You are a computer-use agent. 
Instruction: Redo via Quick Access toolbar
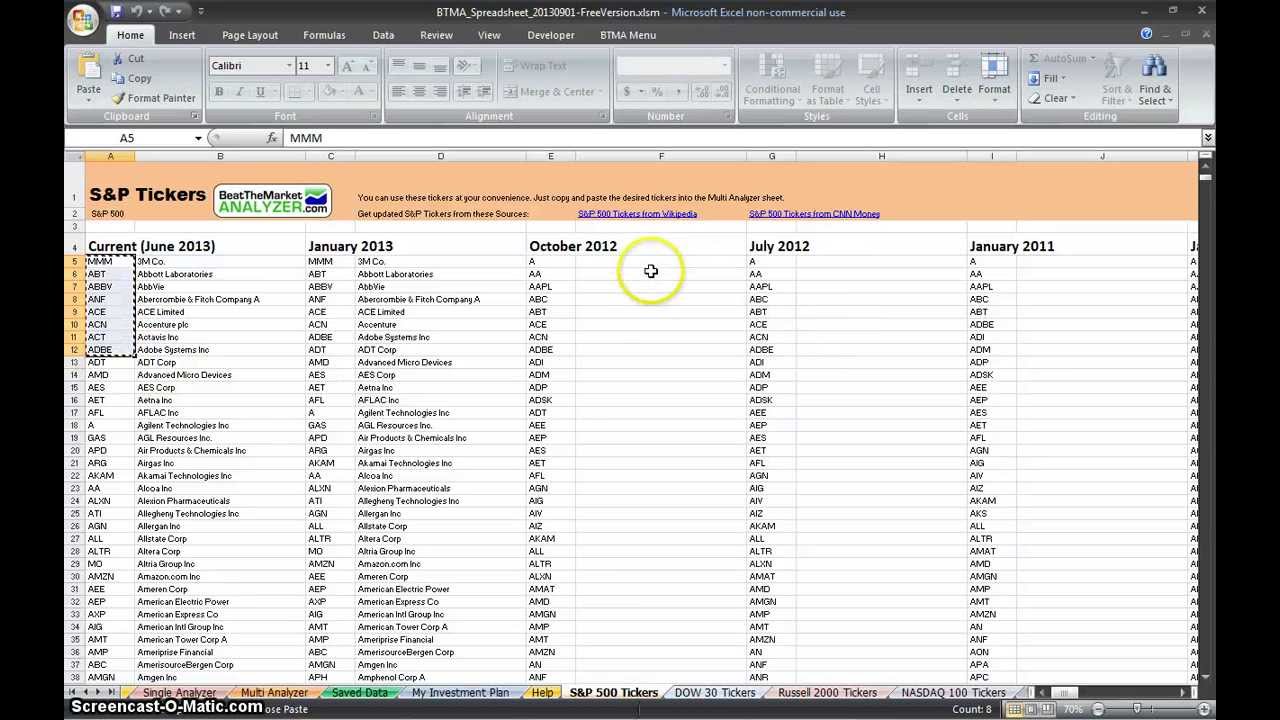pyautogui.click(x=166, y=12)
